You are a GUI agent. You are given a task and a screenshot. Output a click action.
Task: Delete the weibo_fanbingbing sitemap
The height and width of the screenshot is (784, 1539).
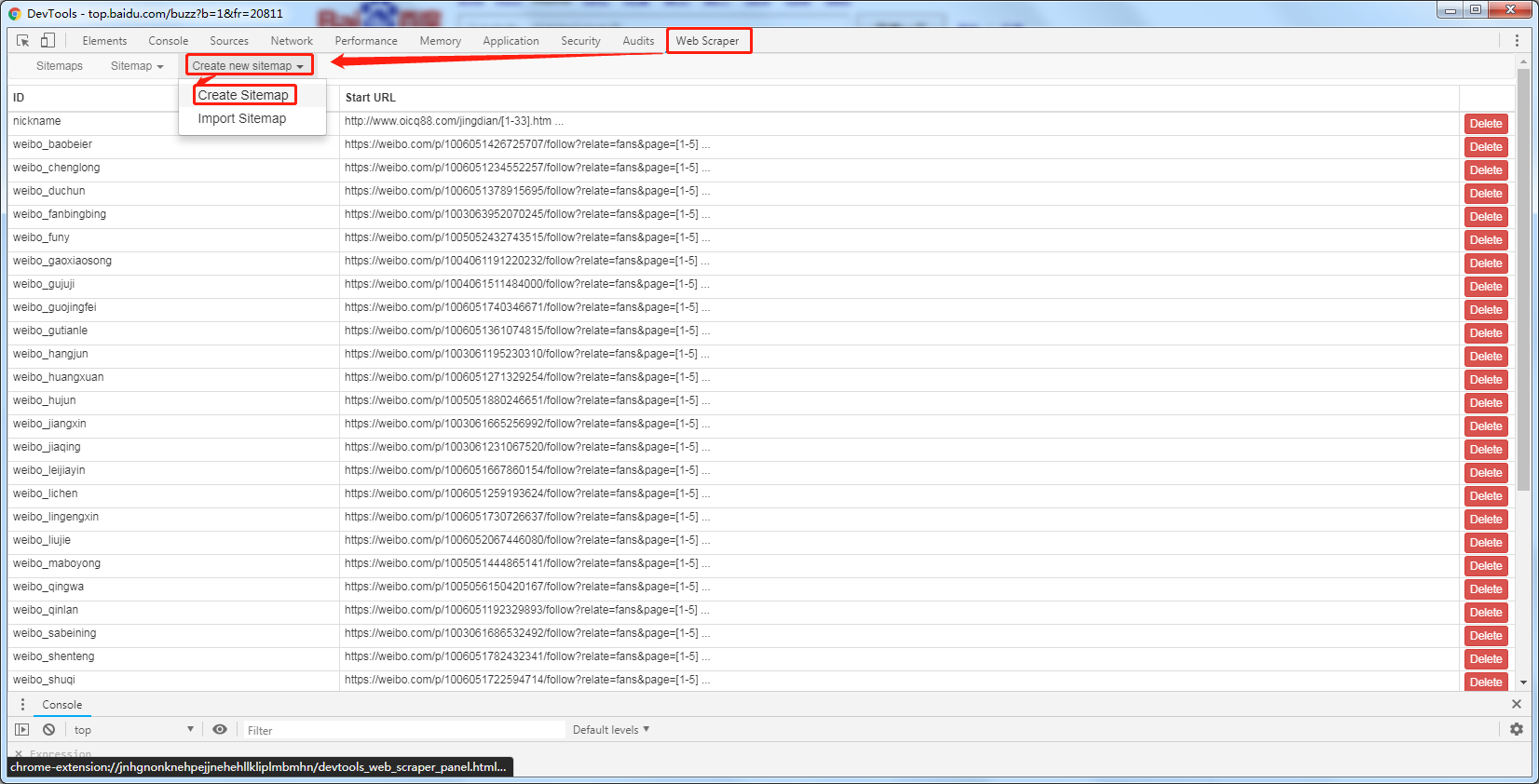[x=1486, y=217]
